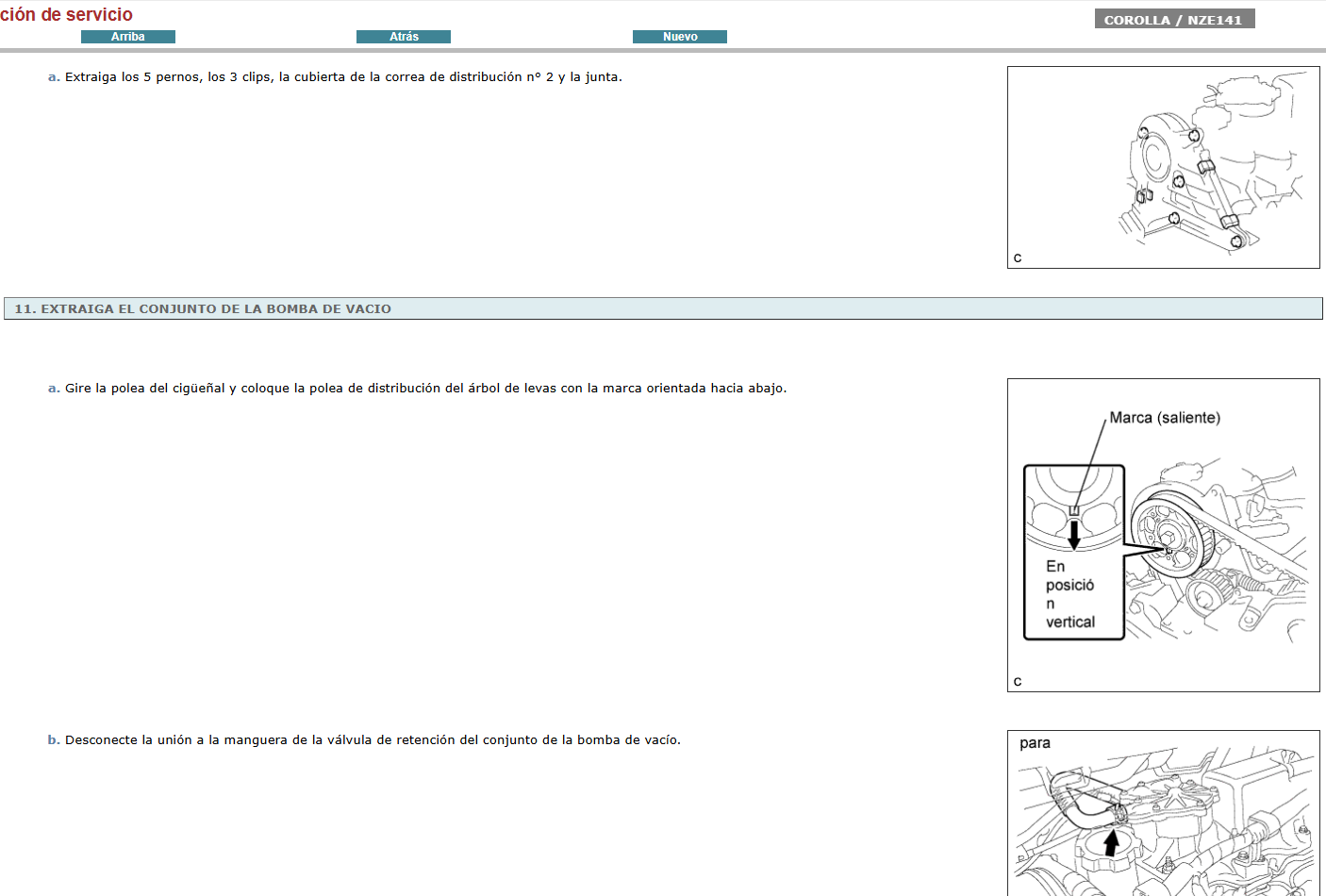Click the Arriba navigation button
This screenshot has height=896, width=1326.
[128, 37]
